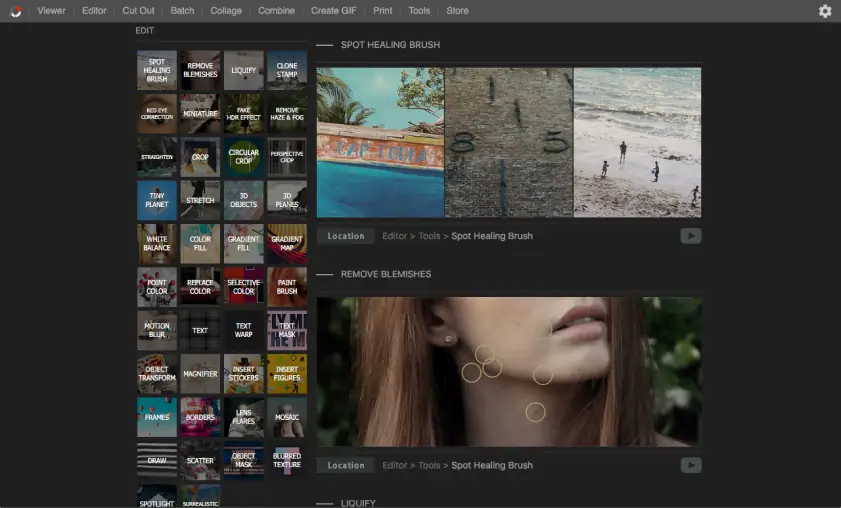This screenshot has height=508, width=841.
Task: Select the Paint Brush tool tile
Action: pos(287,287)
